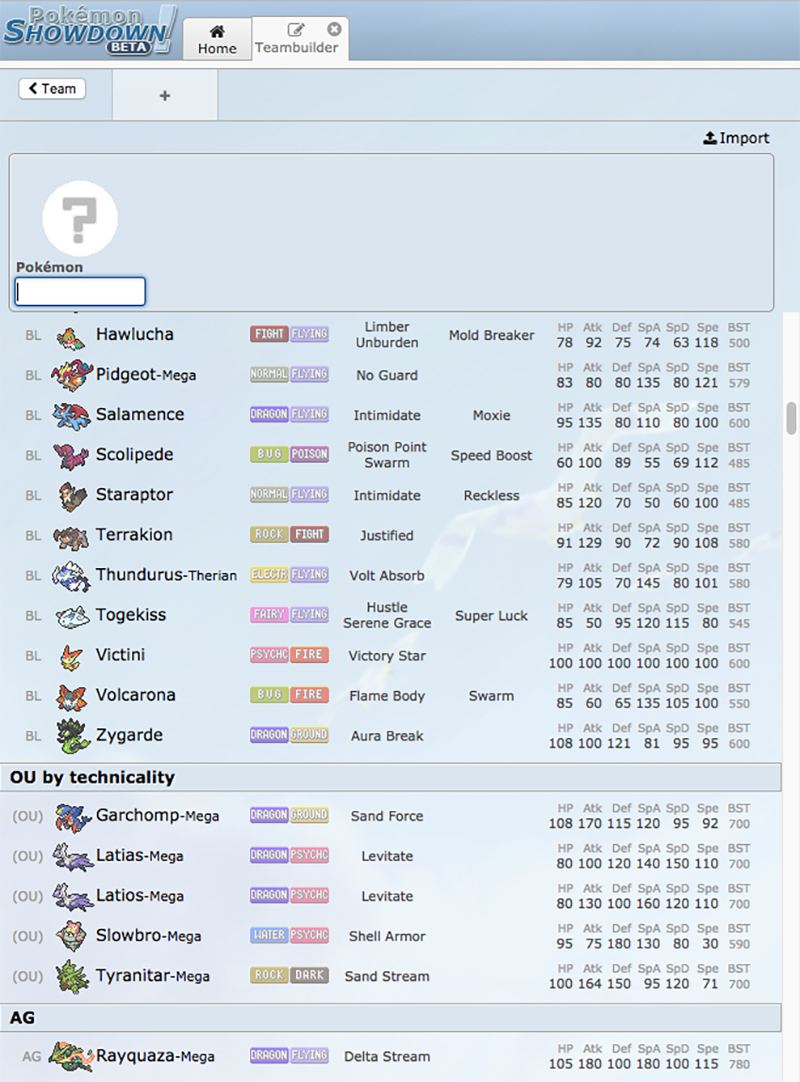Click the 'Pokémon' field label

50,267
